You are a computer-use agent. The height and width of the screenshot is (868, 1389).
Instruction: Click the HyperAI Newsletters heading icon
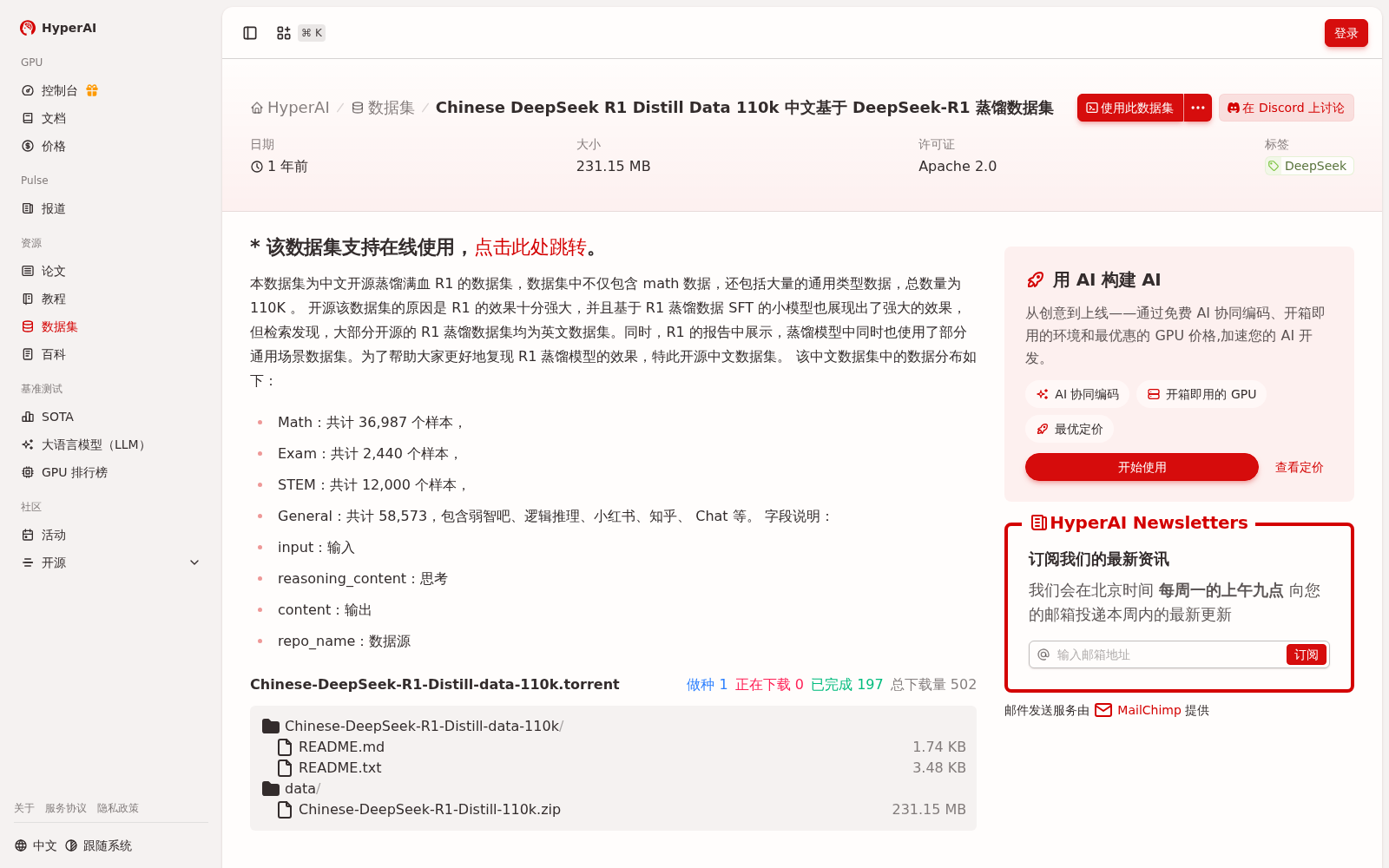tap(1038, 523)
